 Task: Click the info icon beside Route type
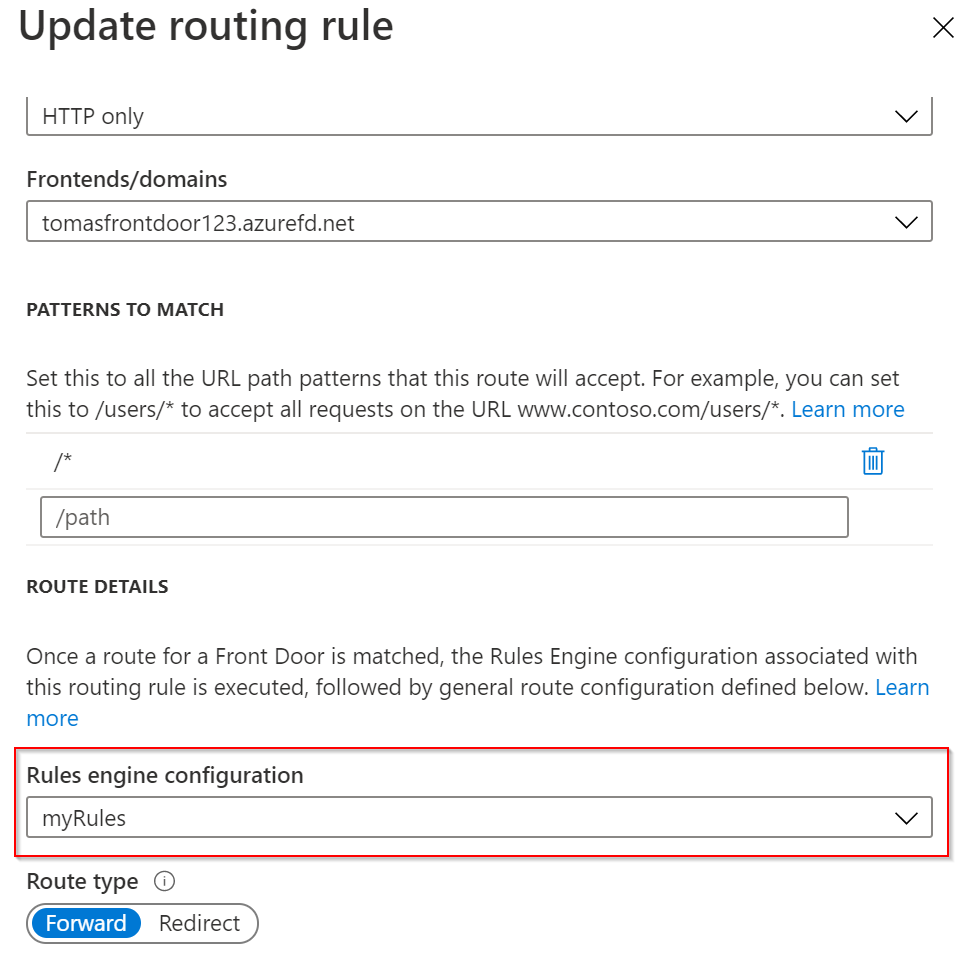pos(165,882)
